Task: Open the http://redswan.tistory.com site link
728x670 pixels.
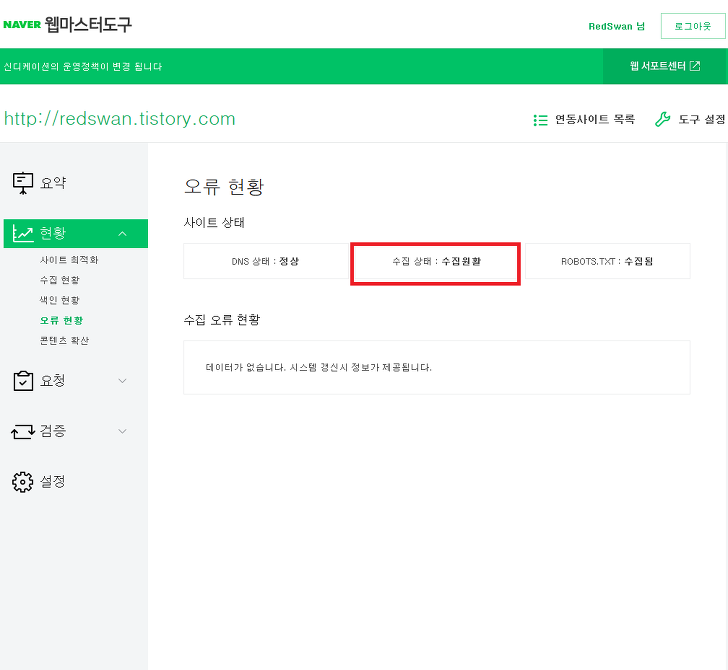Action: coord(120,119)
